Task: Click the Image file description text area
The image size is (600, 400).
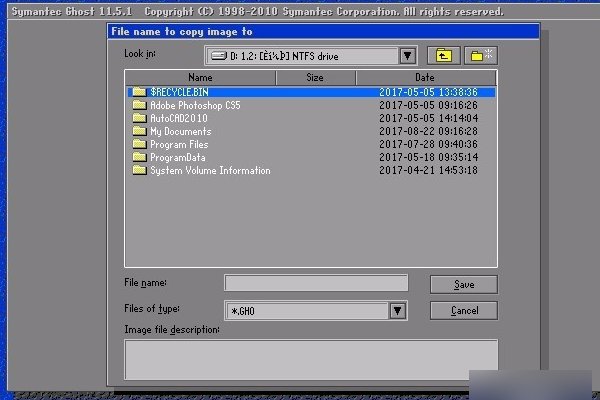Action: 311,359
